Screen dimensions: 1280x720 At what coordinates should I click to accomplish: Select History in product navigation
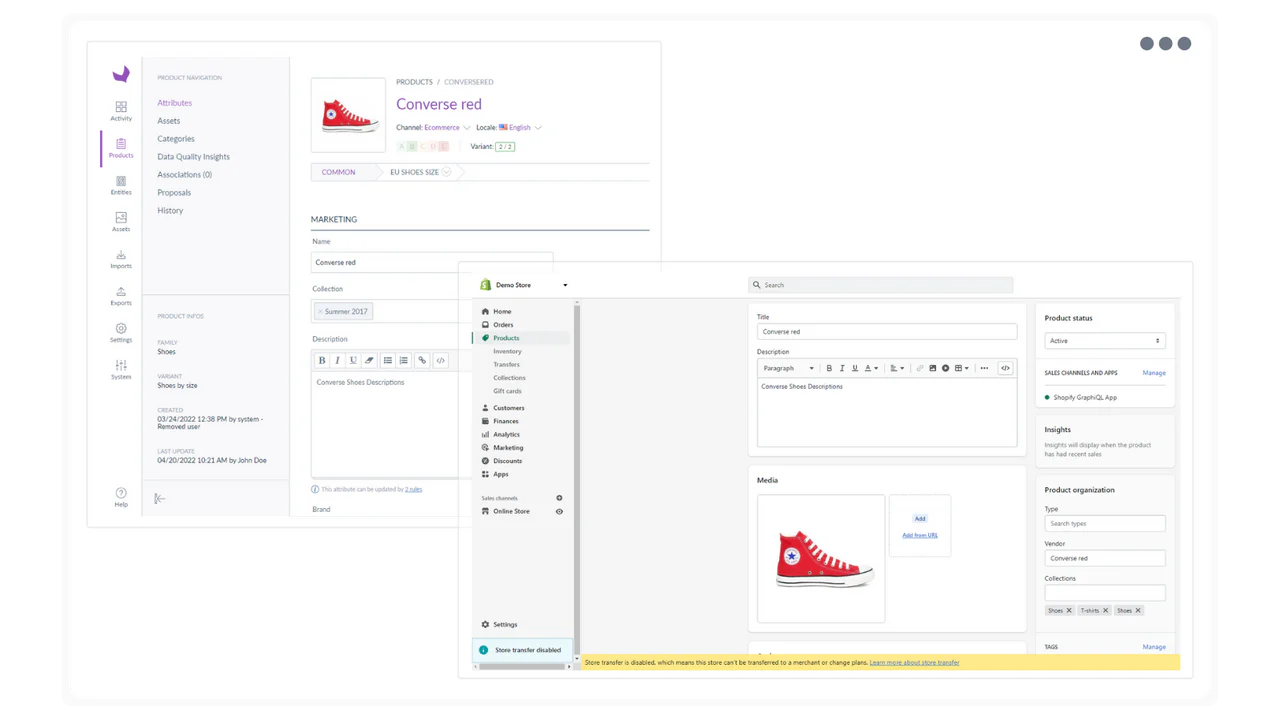170,211
